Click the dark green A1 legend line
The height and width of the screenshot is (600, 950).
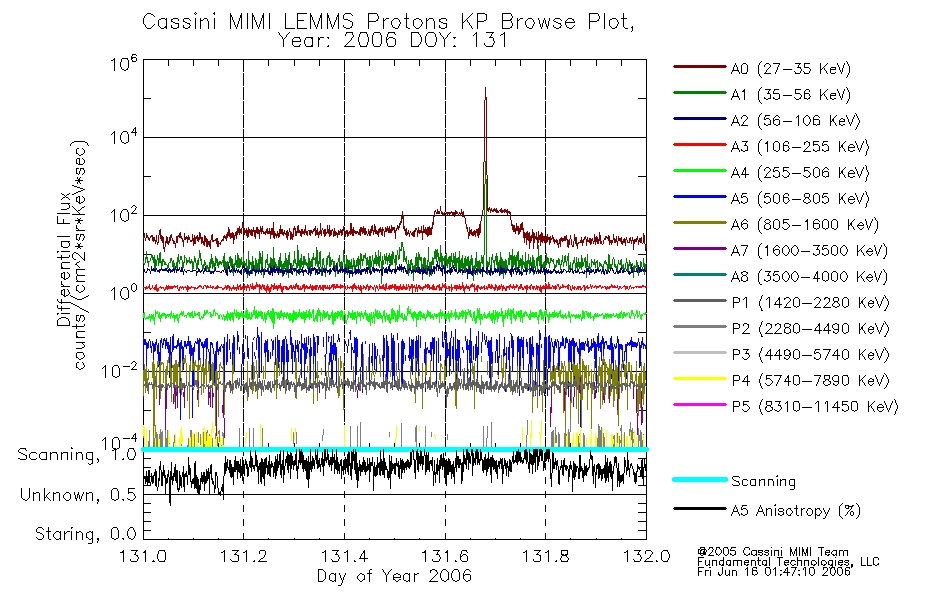point(699,93)
